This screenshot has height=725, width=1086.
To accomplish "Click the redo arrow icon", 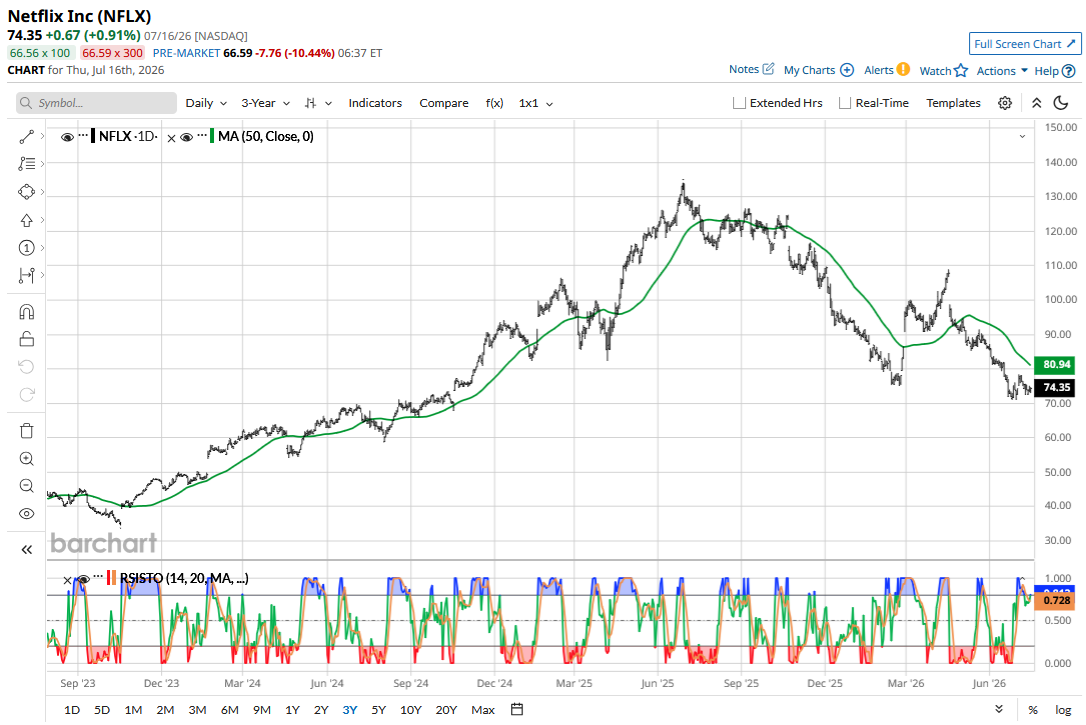I will [26, 395].
